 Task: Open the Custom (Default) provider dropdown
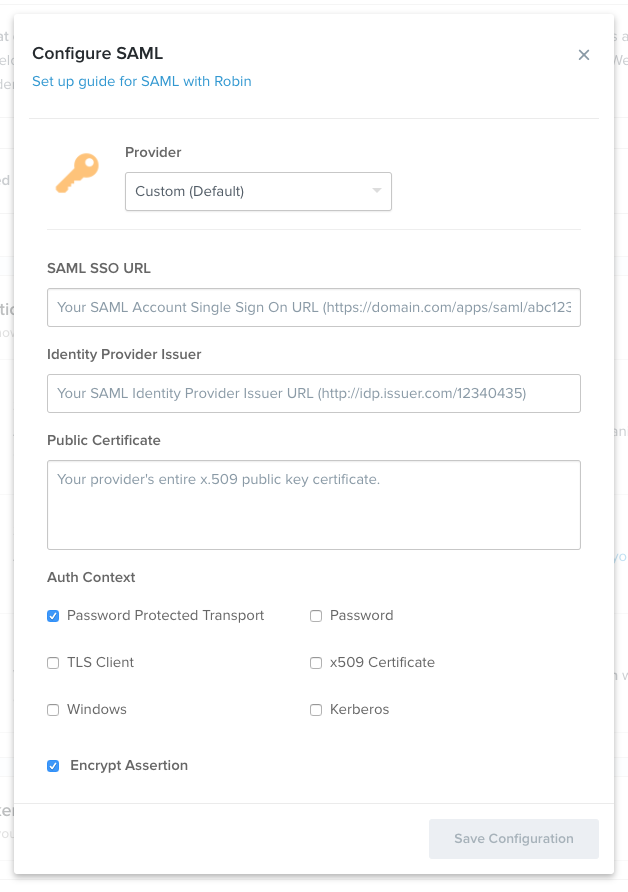[258, 192]
